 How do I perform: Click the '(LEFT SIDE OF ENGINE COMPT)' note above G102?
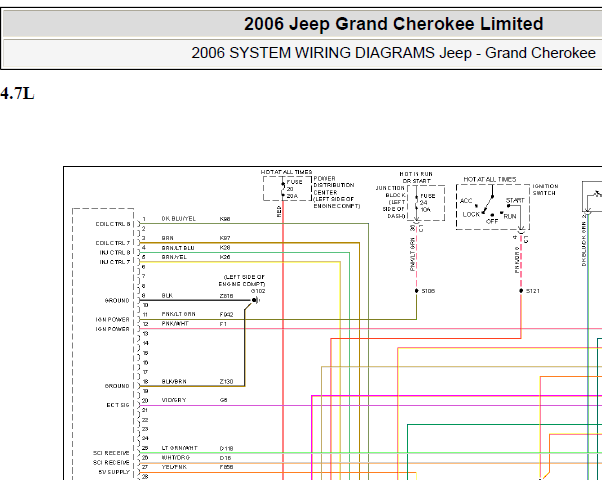[x=242, y=280]
